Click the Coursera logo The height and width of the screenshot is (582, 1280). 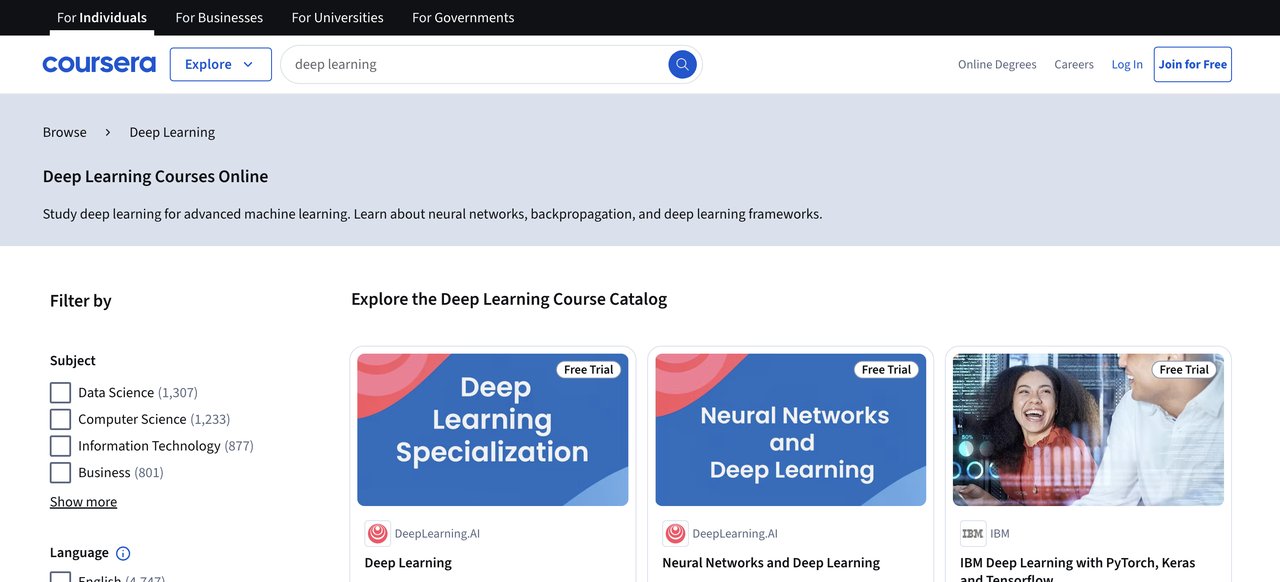coord(99,64)
